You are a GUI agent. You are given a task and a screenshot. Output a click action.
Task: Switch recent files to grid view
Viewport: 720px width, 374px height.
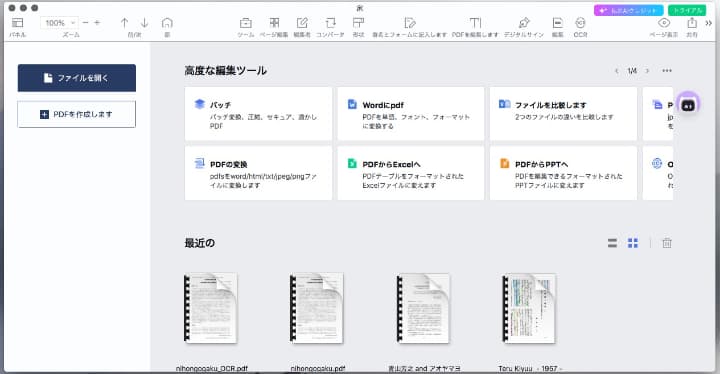pyautogui.click(x=633, y=243)
